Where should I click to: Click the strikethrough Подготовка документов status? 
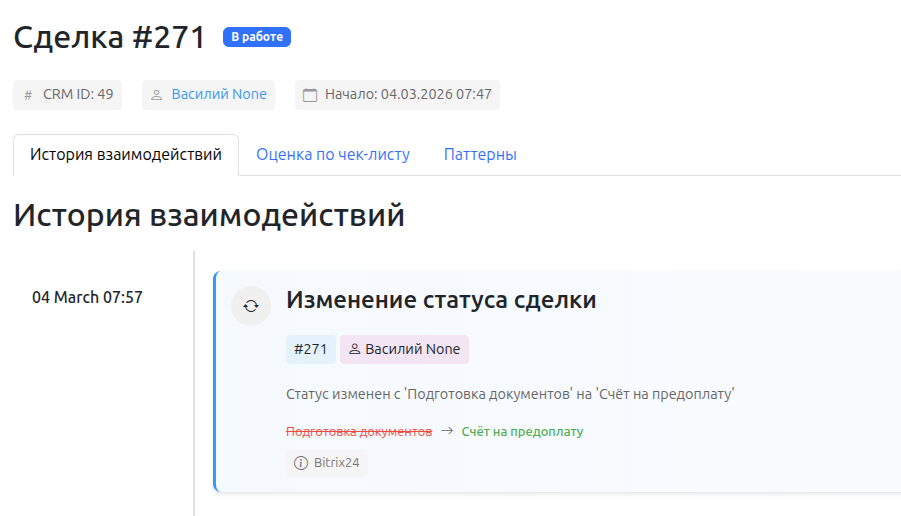click(x=359, y=432)
